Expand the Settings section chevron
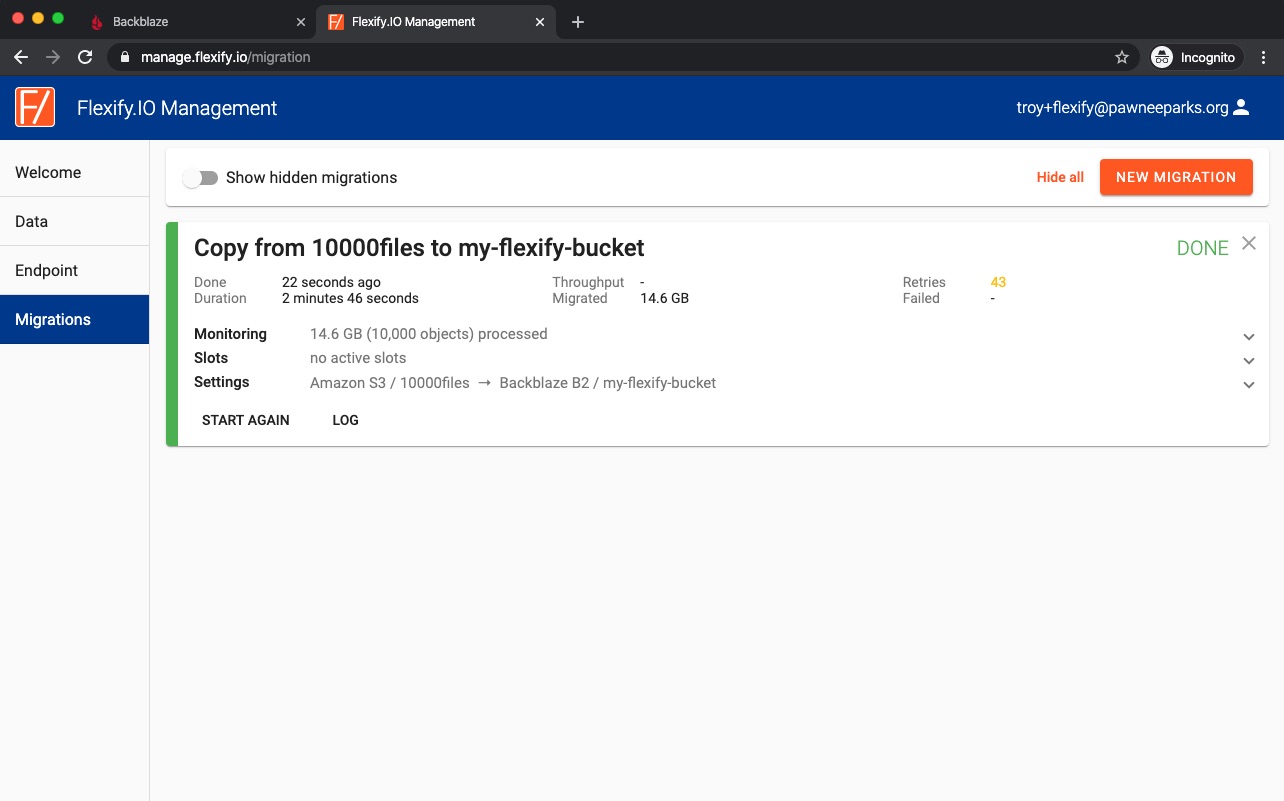The height and width of the screenshot is (801, 1284). pyautogui.click(x=1249, y=385)
